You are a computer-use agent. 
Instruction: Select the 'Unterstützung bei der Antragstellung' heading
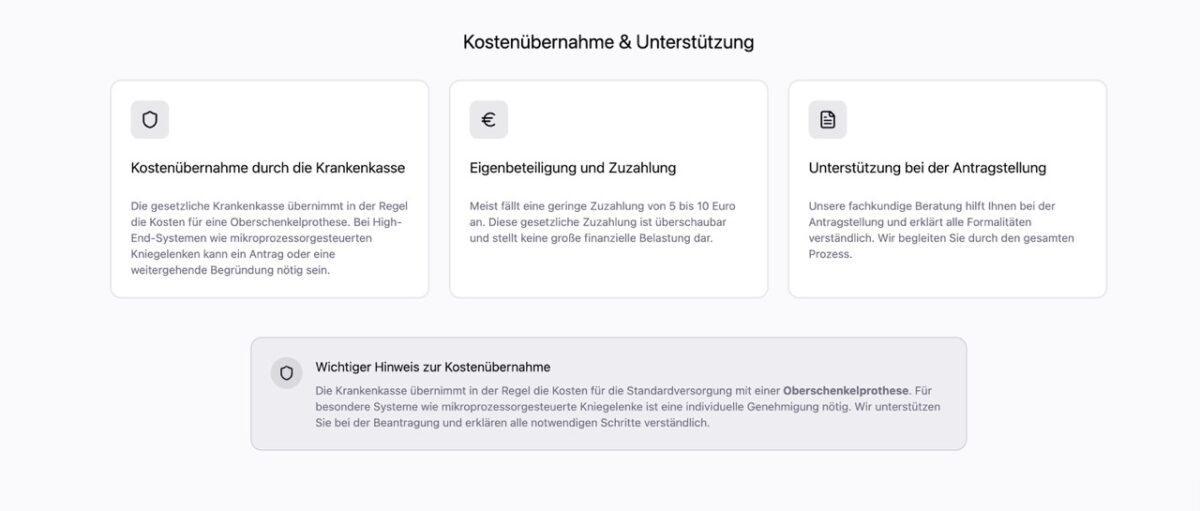tap(927, 168)
